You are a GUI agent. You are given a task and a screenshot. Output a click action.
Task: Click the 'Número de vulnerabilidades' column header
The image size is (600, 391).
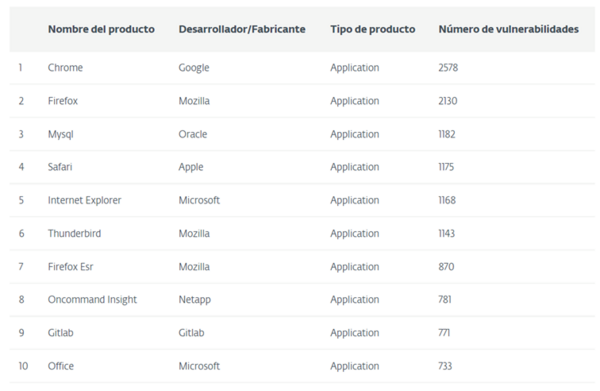point(509,29)
